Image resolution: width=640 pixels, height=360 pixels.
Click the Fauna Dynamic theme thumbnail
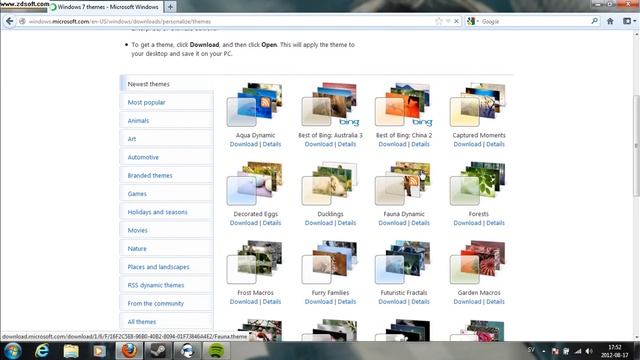[x=403, y=184]
